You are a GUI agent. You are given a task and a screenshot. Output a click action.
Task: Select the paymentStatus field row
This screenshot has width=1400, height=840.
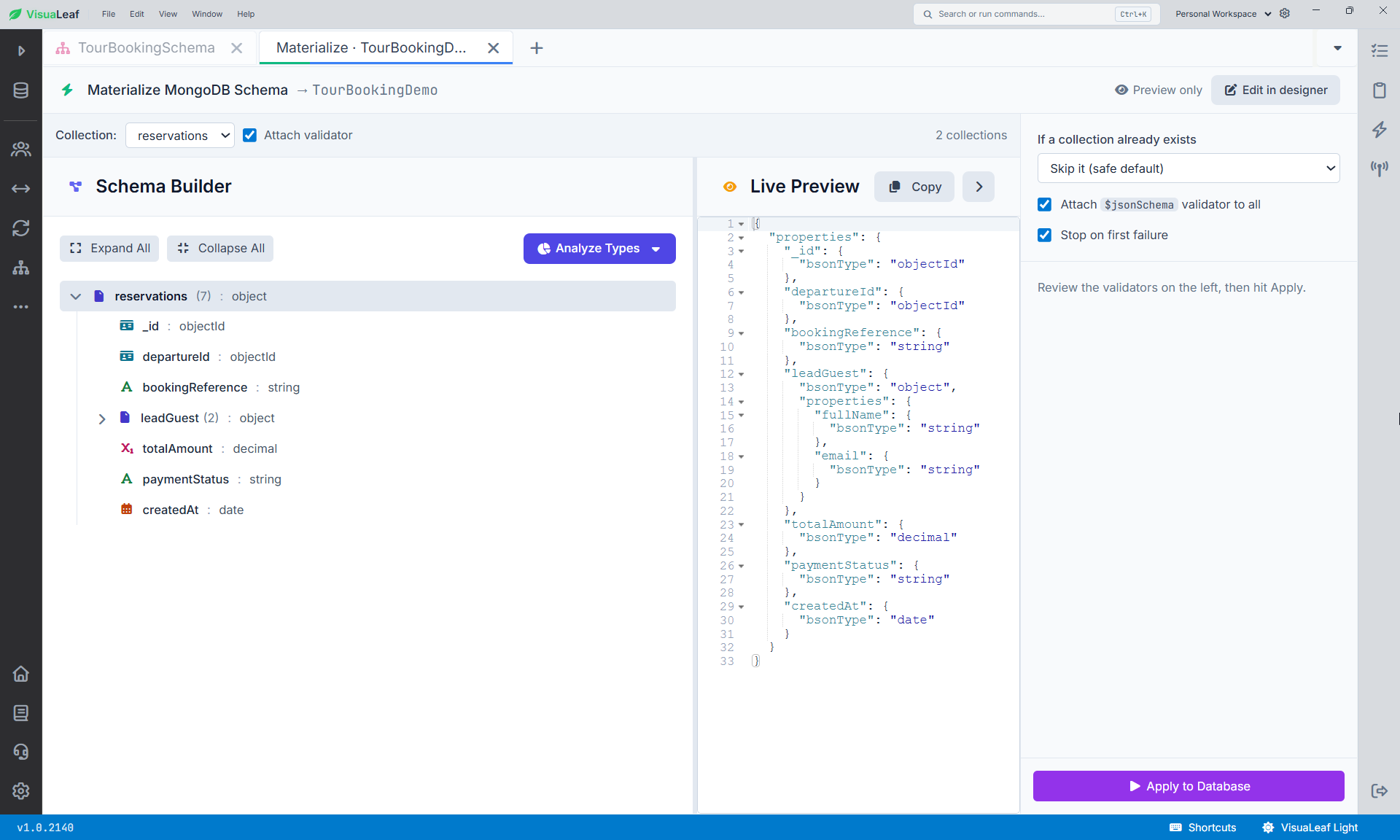(x=367, y=479)
